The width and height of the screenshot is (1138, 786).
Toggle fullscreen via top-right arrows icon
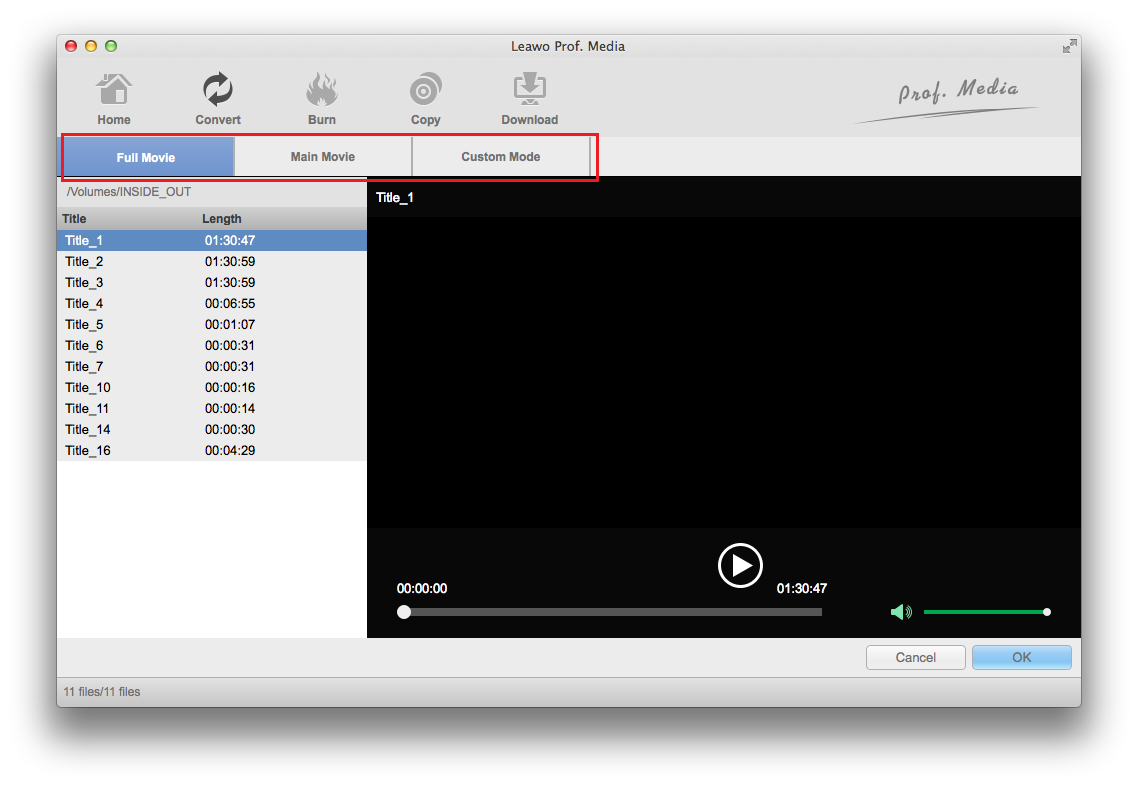tap(1069, 46)
